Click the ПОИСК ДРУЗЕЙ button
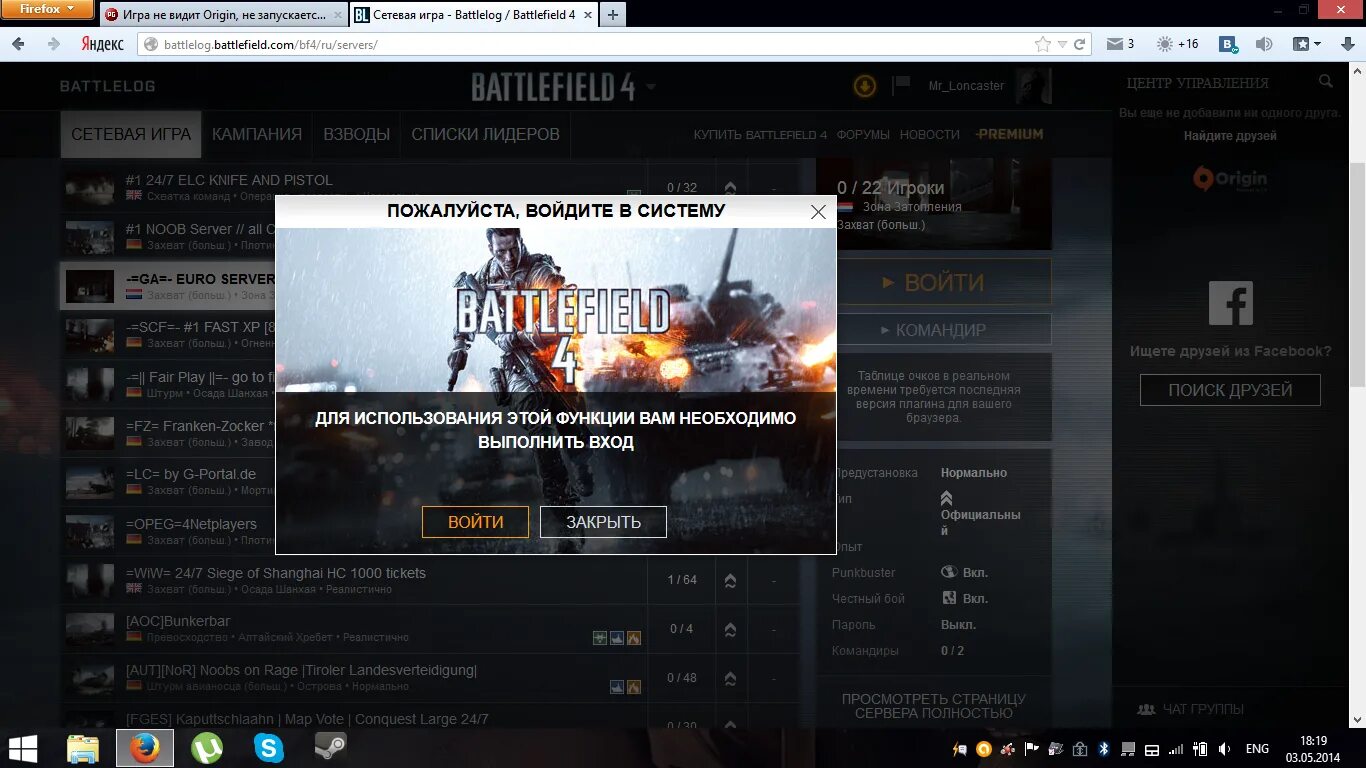The image size is (1366, 768). (1230, 390)
